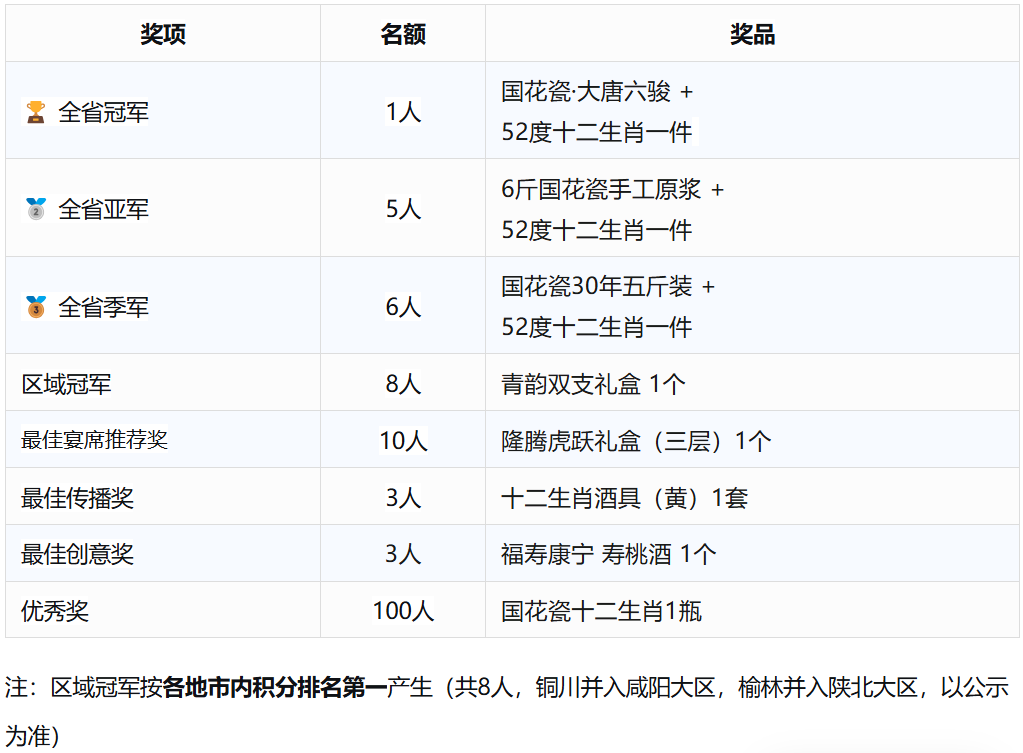Select the 奖项 column header

pyautogui.click(x=163, y=34)
